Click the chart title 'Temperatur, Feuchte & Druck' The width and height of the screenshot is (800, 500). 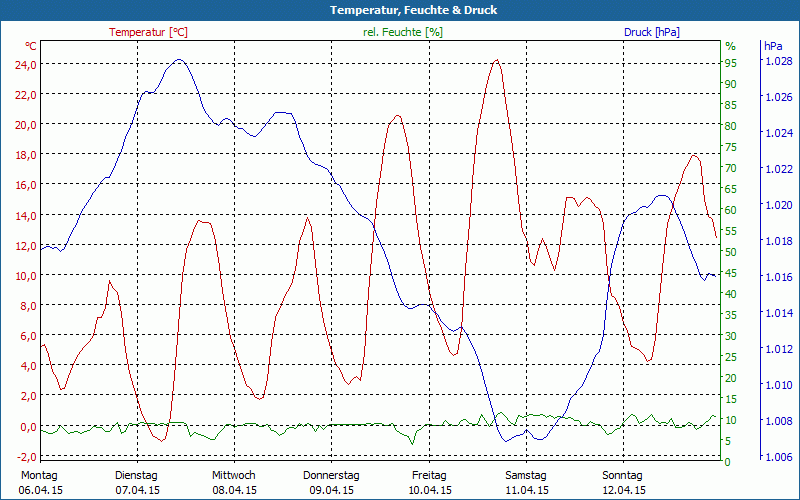(400, 10)
